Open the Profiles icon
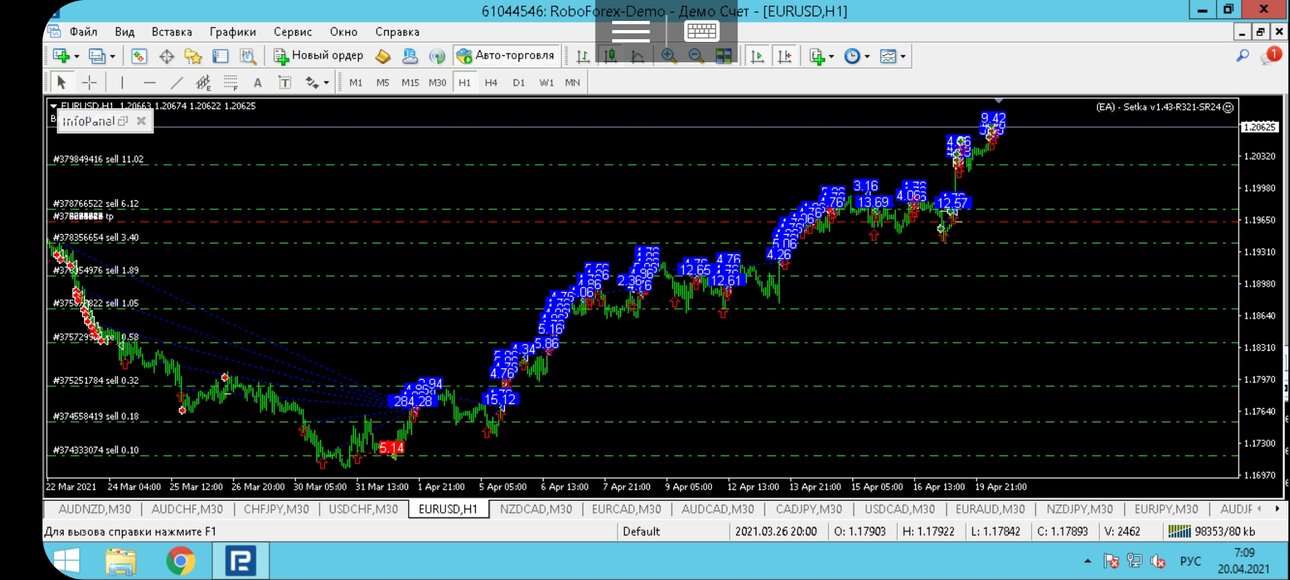This screenshot has height=580, width=1290. [x=96, y=56]
